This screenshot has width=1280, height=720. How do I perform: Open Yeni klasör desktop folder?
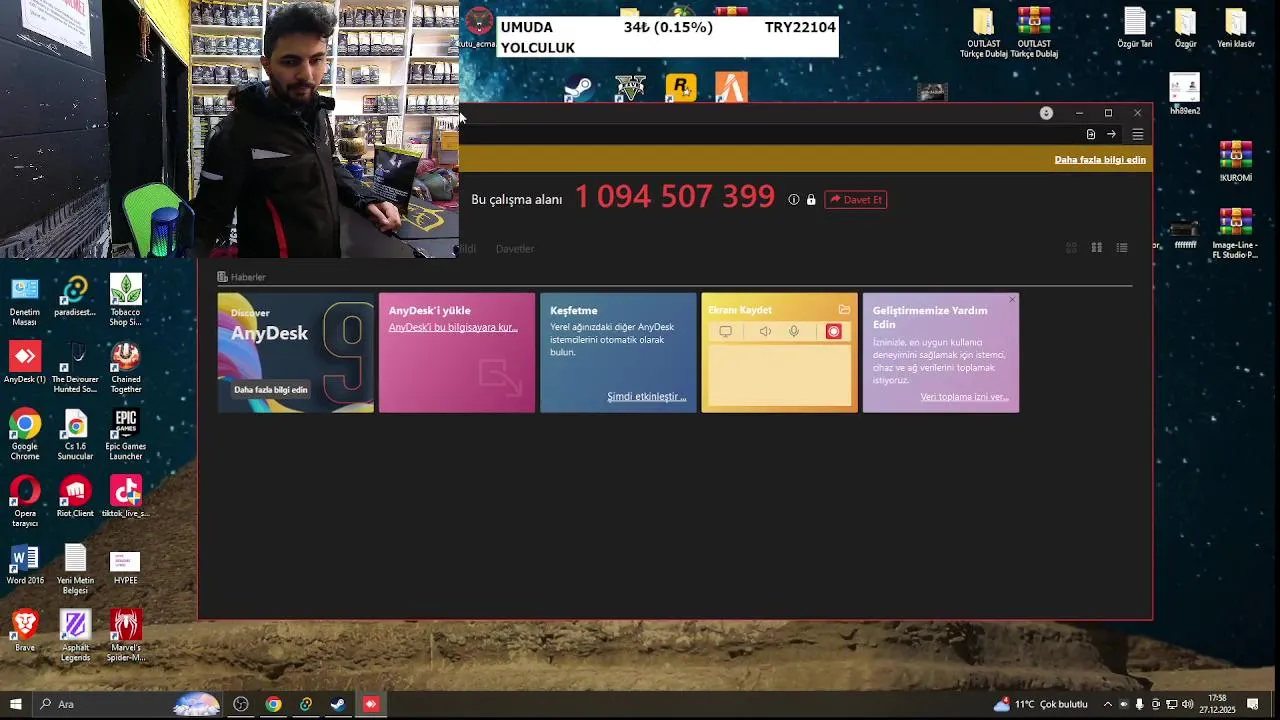(1236, 28)
